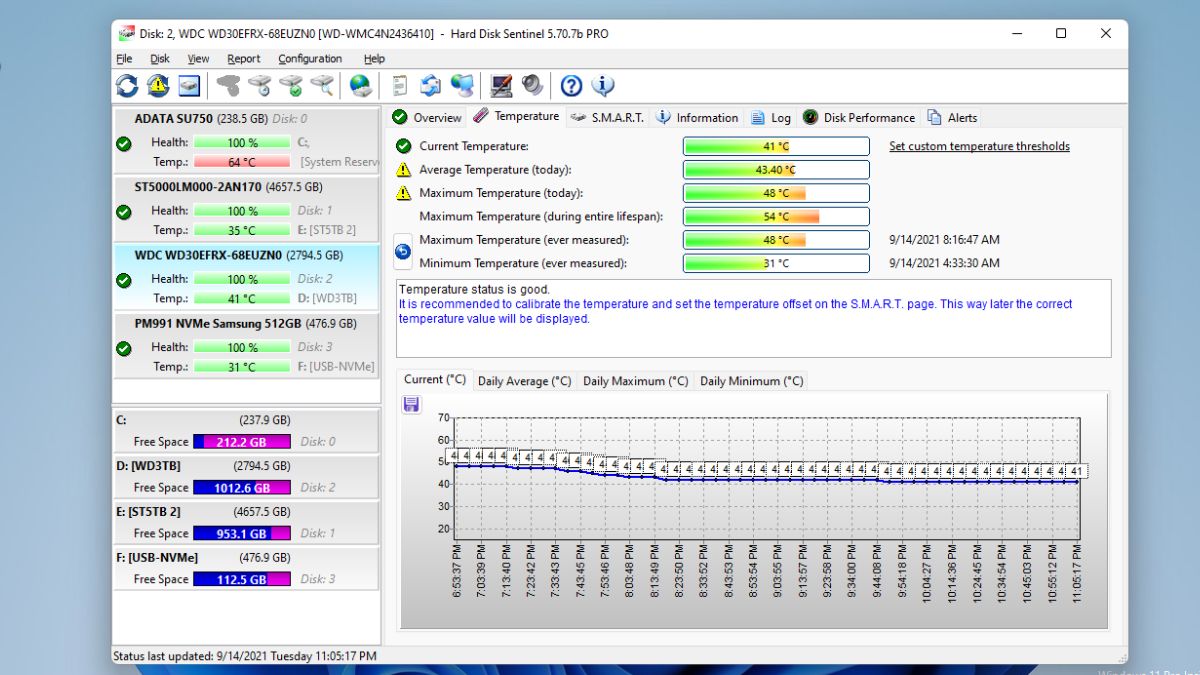This screenshot has height=675, width=1200.
Task: Click the disk with magnifying glass icon
Action: point(322,85)
